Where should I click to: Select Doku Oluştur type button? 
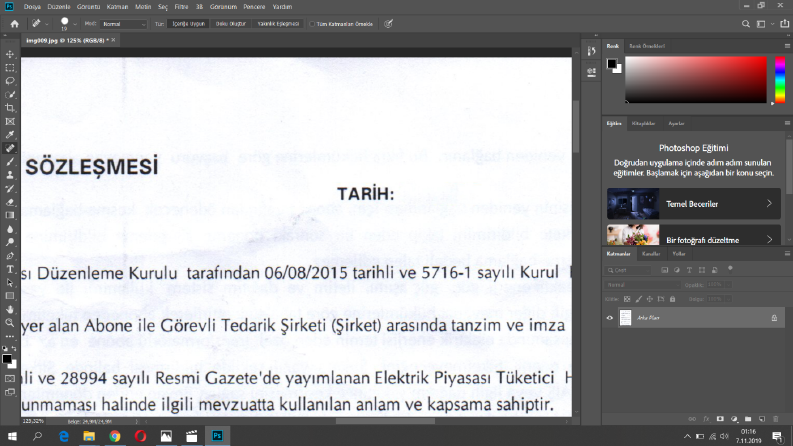tap(231, 24)
